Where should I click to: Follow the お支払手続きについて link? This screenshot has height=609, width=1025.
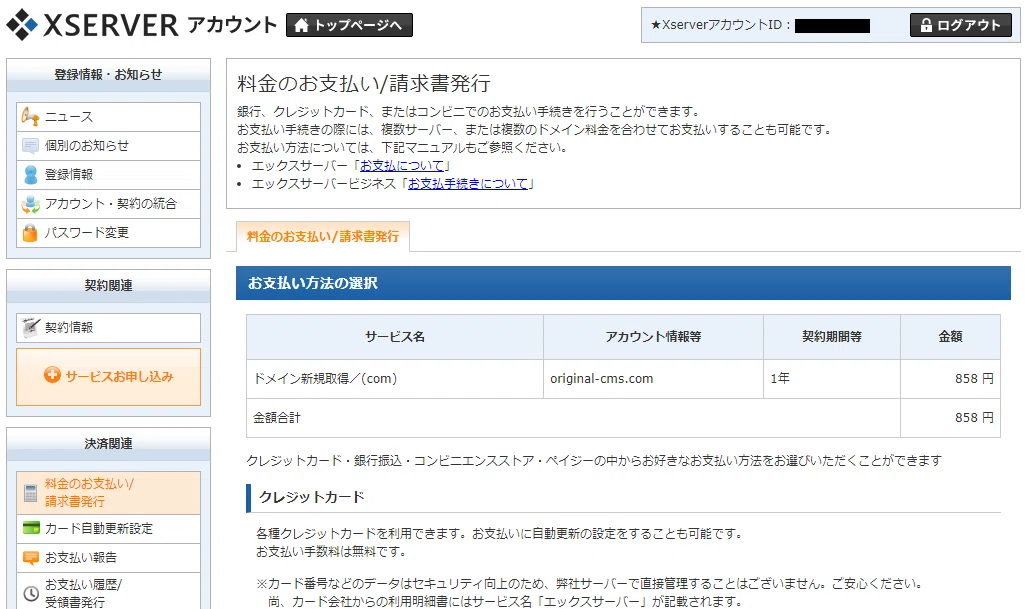tap(468, 184)
